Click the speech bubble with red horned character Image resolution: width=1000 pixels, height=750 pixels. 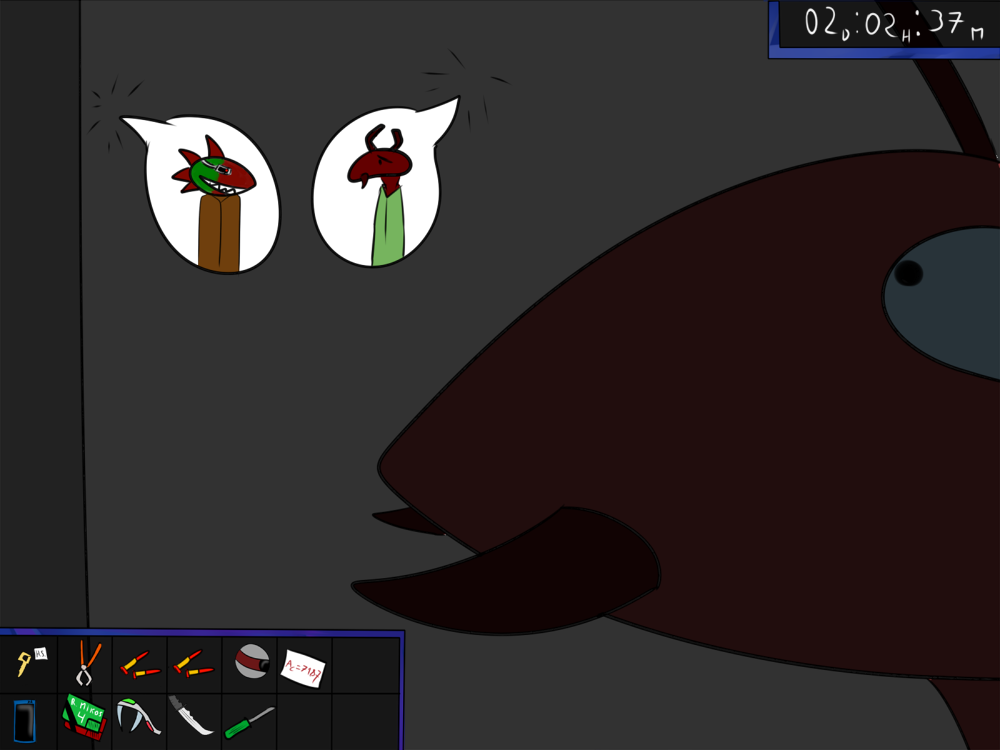[x=380, y=190]
